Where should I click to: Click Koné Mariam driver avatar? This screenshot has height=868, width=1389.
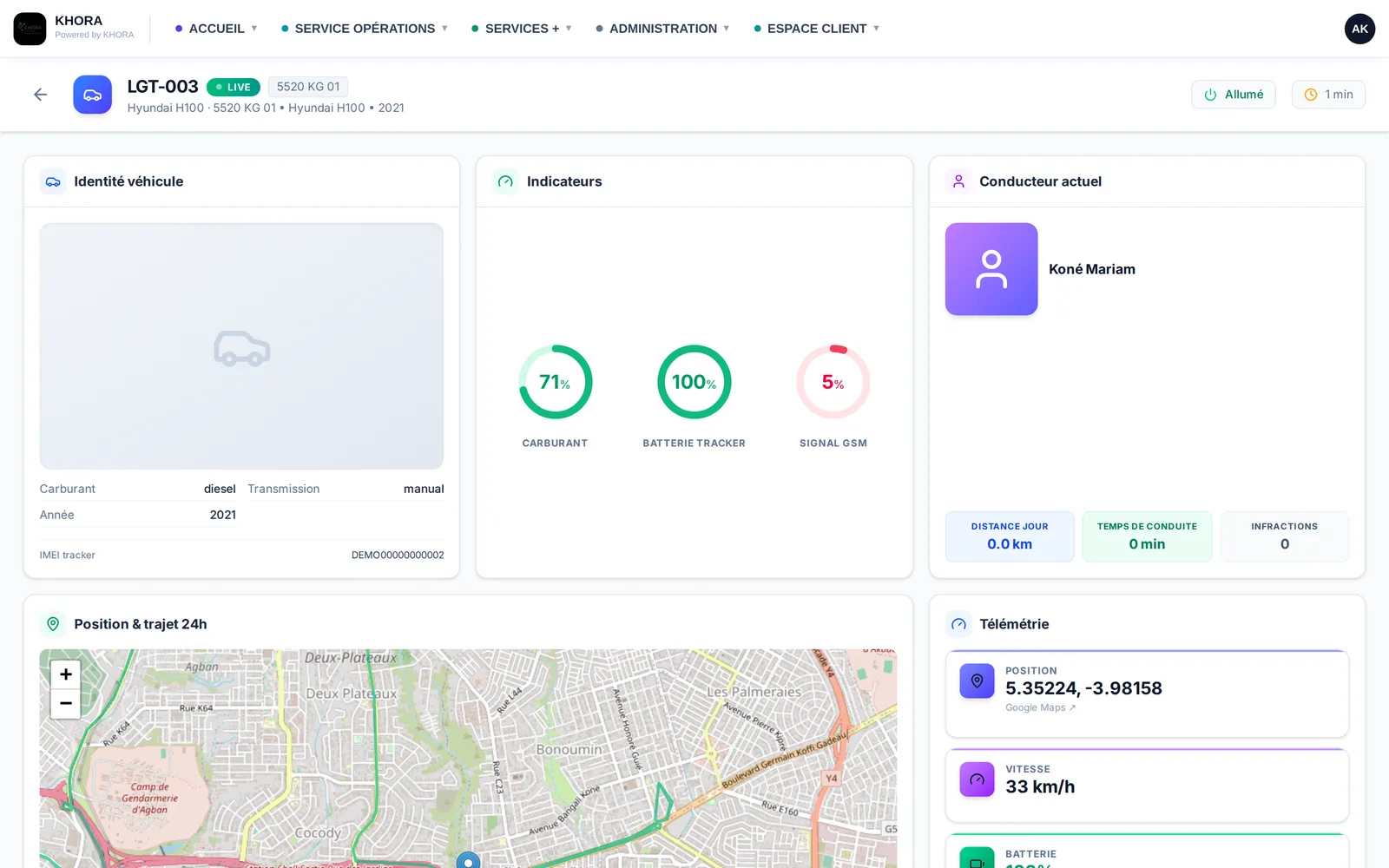pyautogui.click(x=991, y=269)
